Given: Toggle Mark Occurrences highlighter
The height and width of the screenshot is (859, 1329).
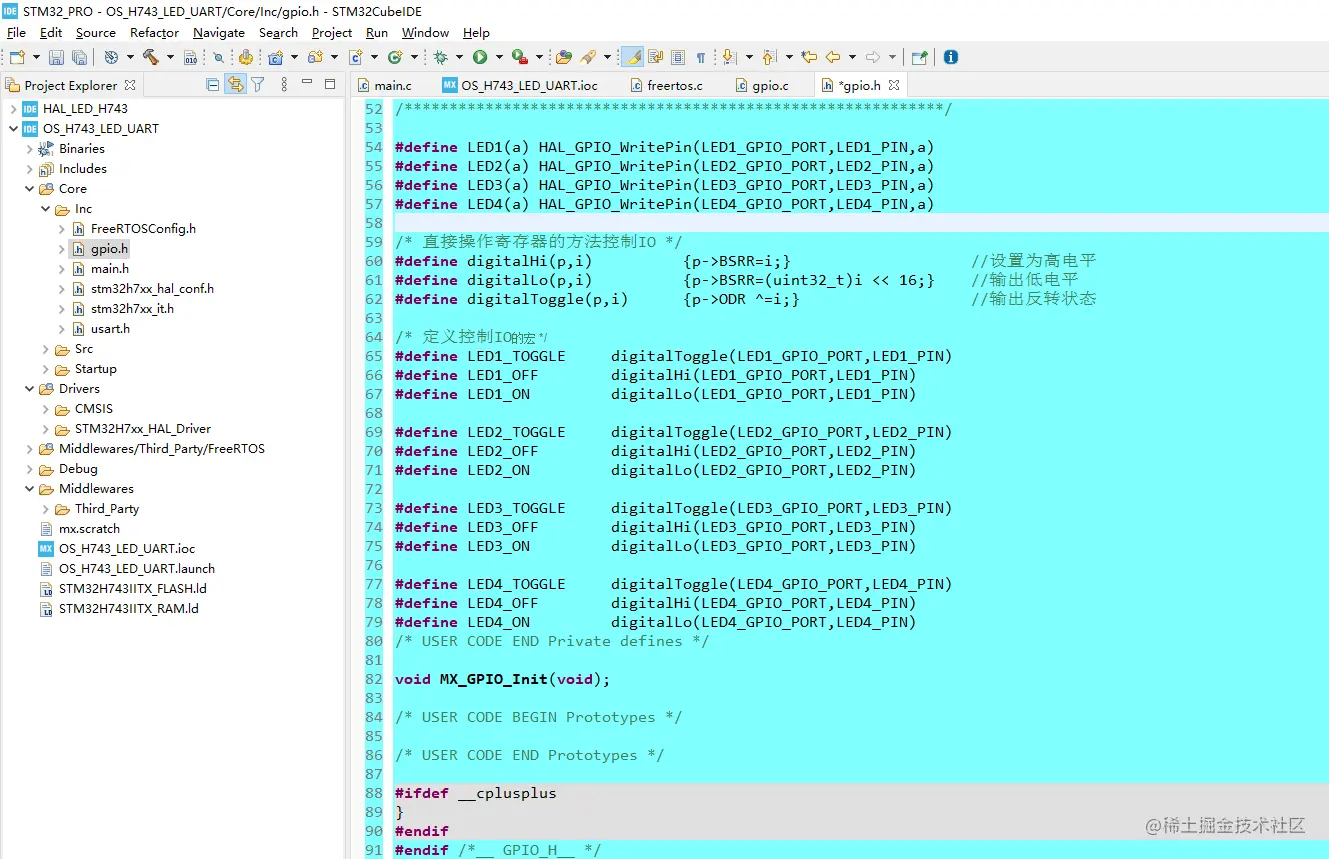Looking at the screenshot, I should pos(632,57).
